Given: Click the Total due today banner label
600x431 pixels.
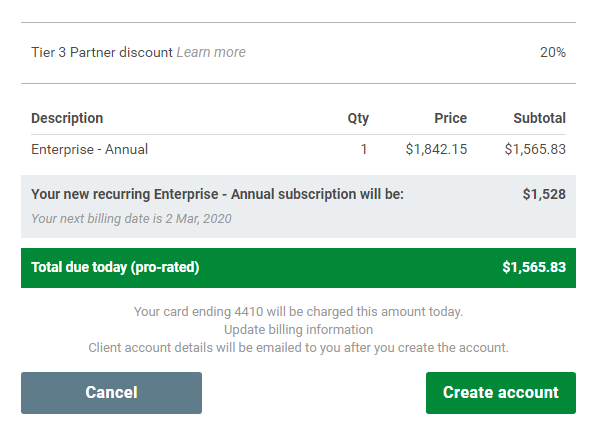Looking at the screenshot, I should pyautogui.click(x=115, y=268).
